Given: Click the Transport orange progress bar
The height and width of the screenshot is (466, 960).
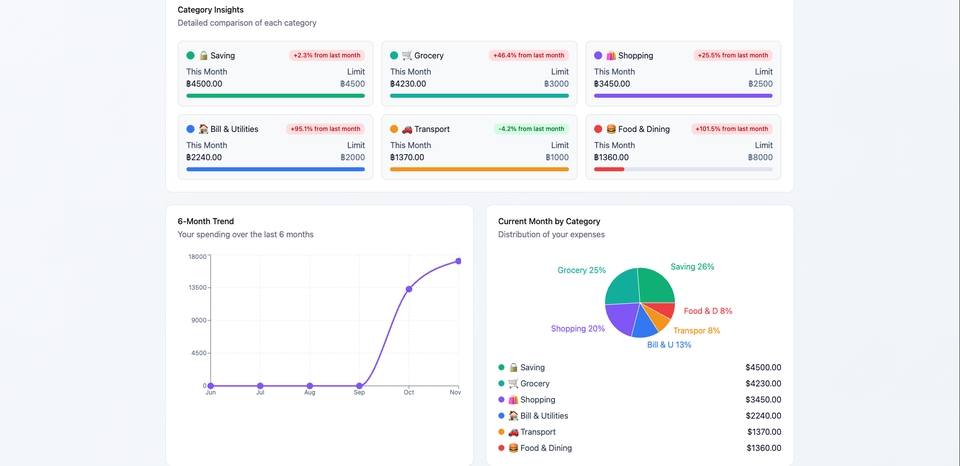Looking at the screenshot, I should 479,169.
